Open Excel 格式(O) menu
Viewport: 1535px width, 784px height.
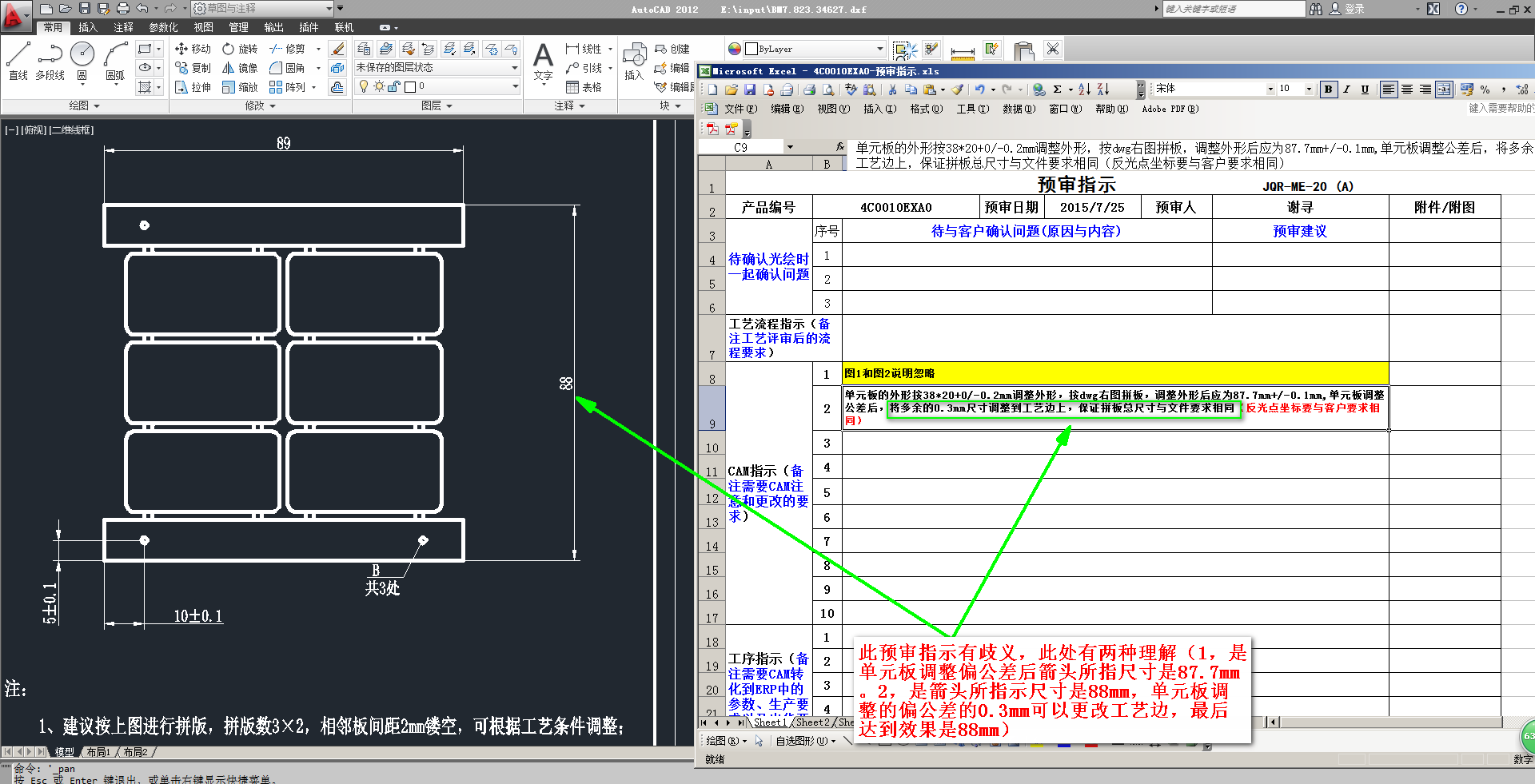(927, 109)
